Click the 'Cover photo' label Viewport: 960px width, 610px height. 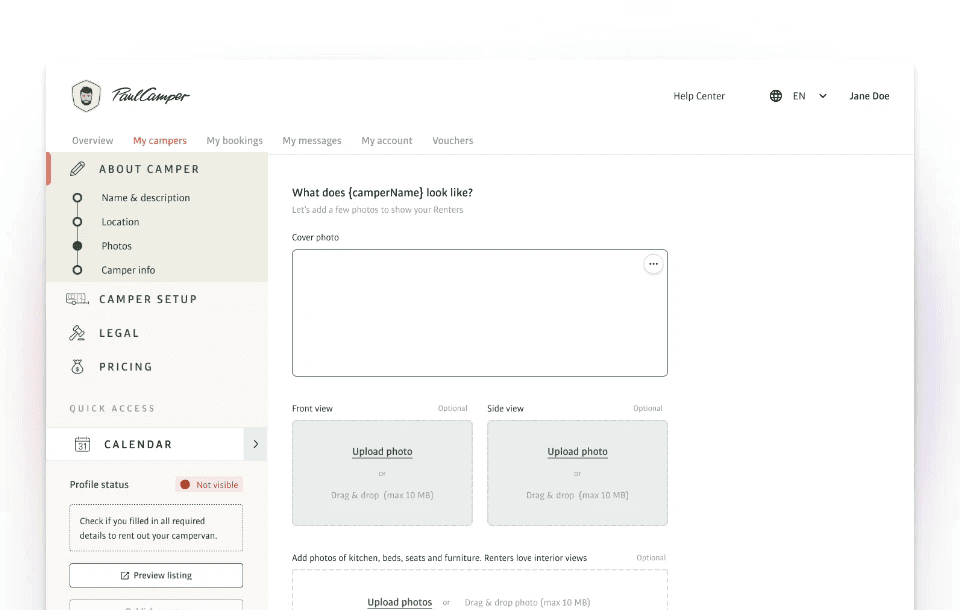315,238
